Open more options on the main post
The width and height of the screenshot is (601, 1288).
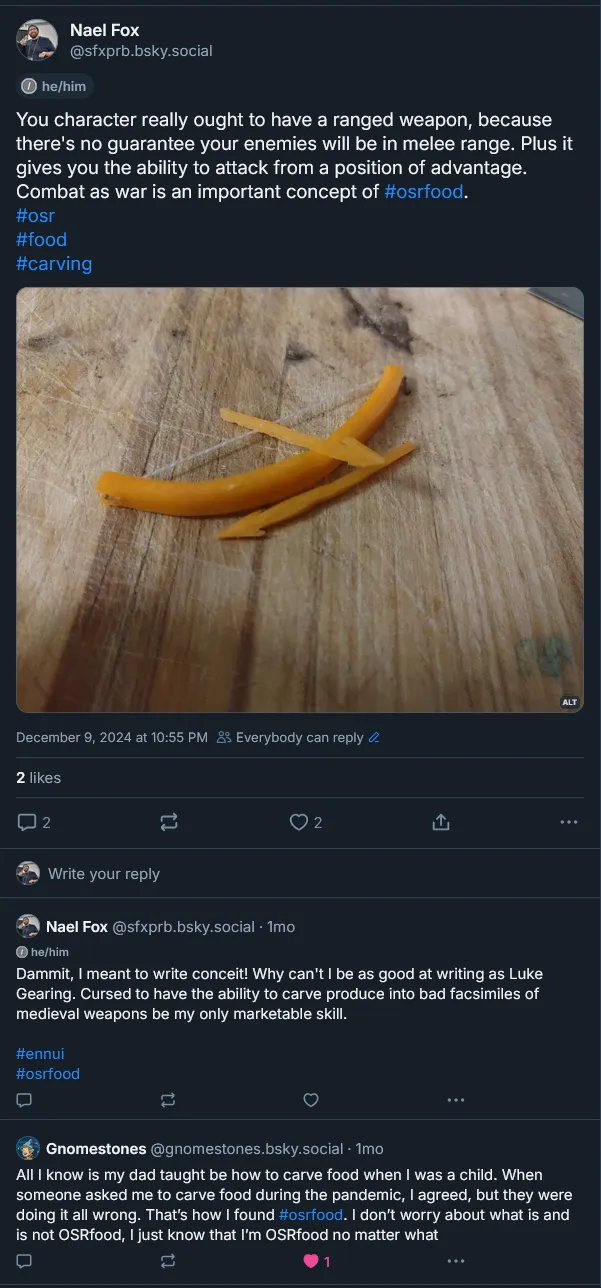pos(569,822)
